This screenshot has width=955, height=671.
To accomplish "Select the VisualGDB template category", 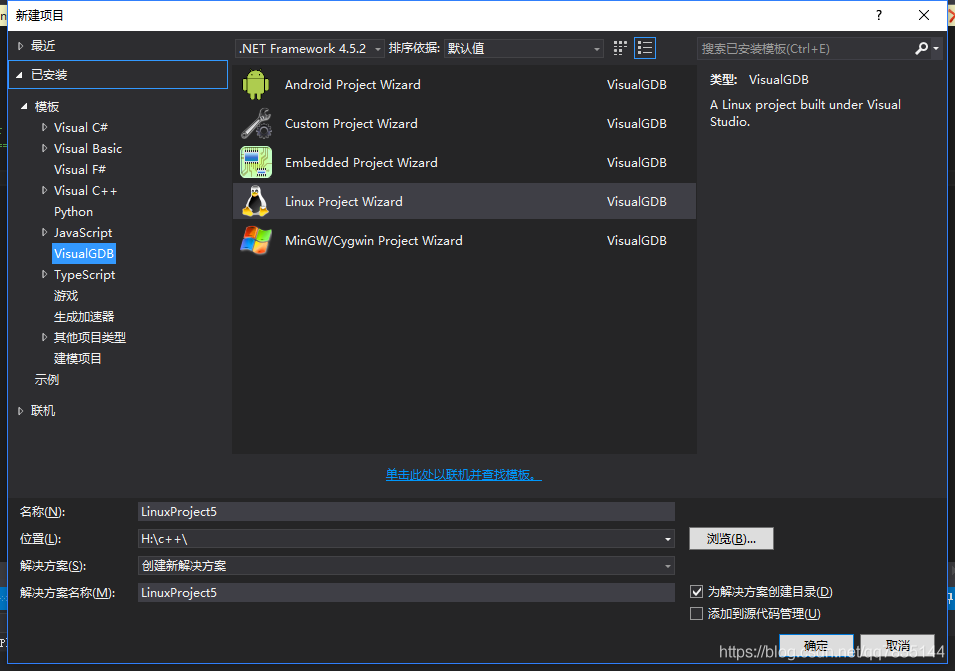I will point(84,253).
